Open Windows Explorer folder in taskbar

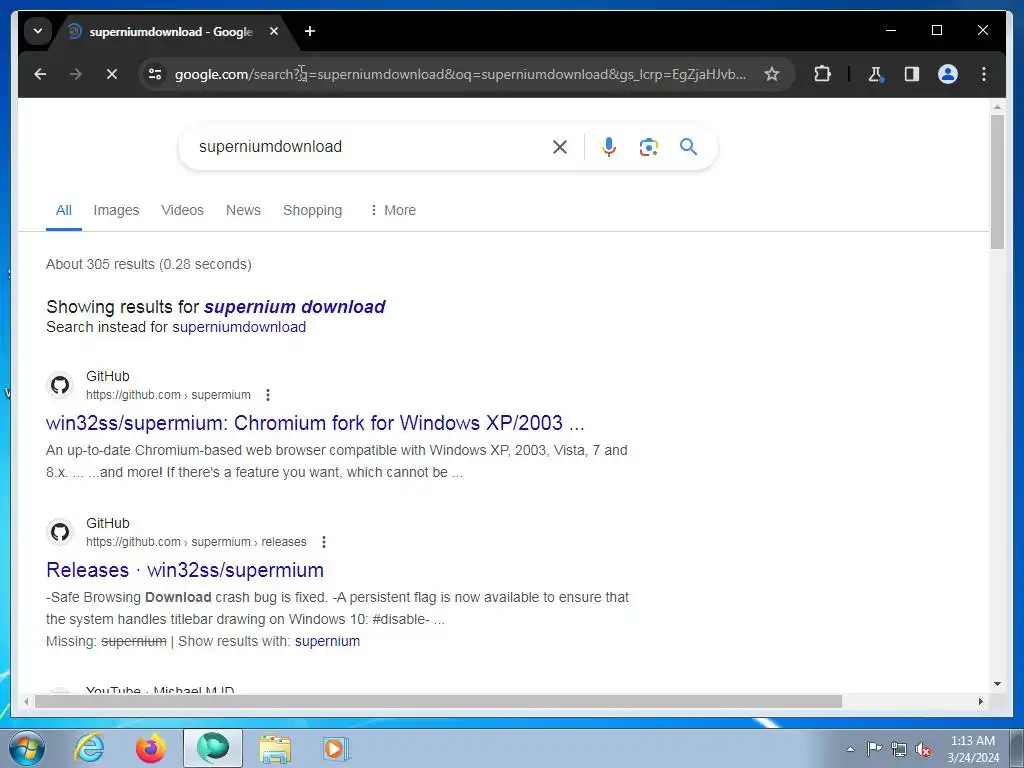(275, 748)
